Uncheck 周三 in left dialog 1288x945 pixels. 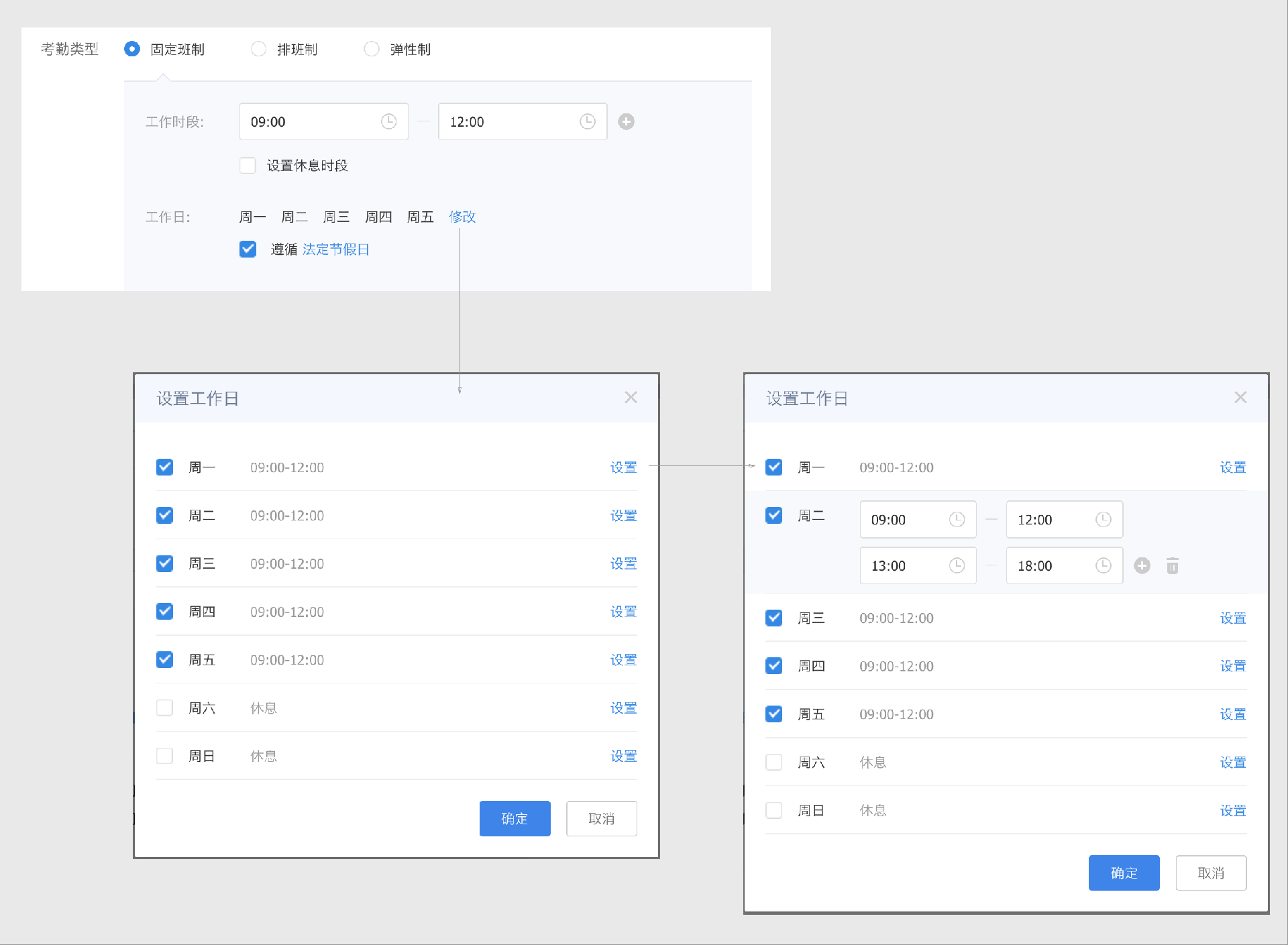pyautogui.click(x=165, y=563)
